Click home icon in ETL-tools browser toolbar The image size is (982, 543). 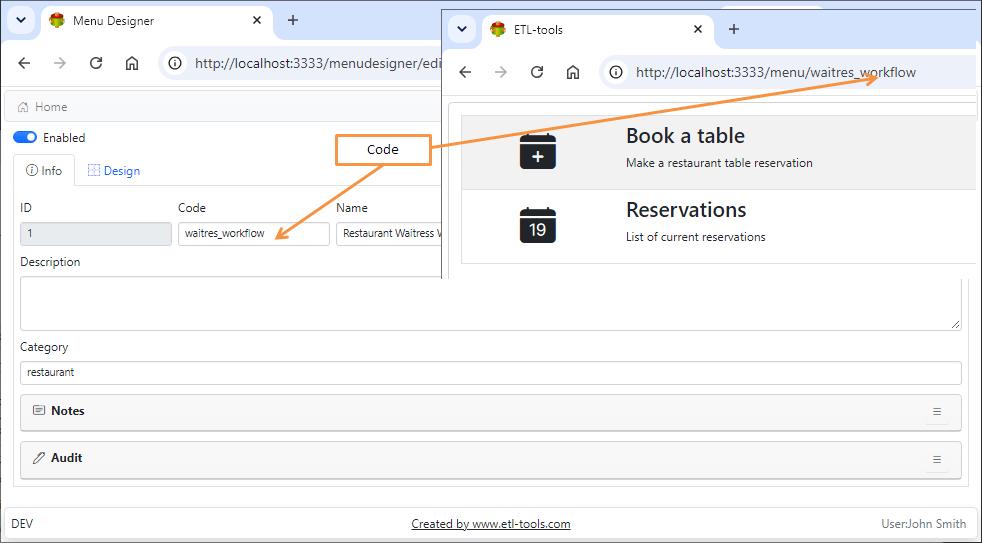point(572,72)
